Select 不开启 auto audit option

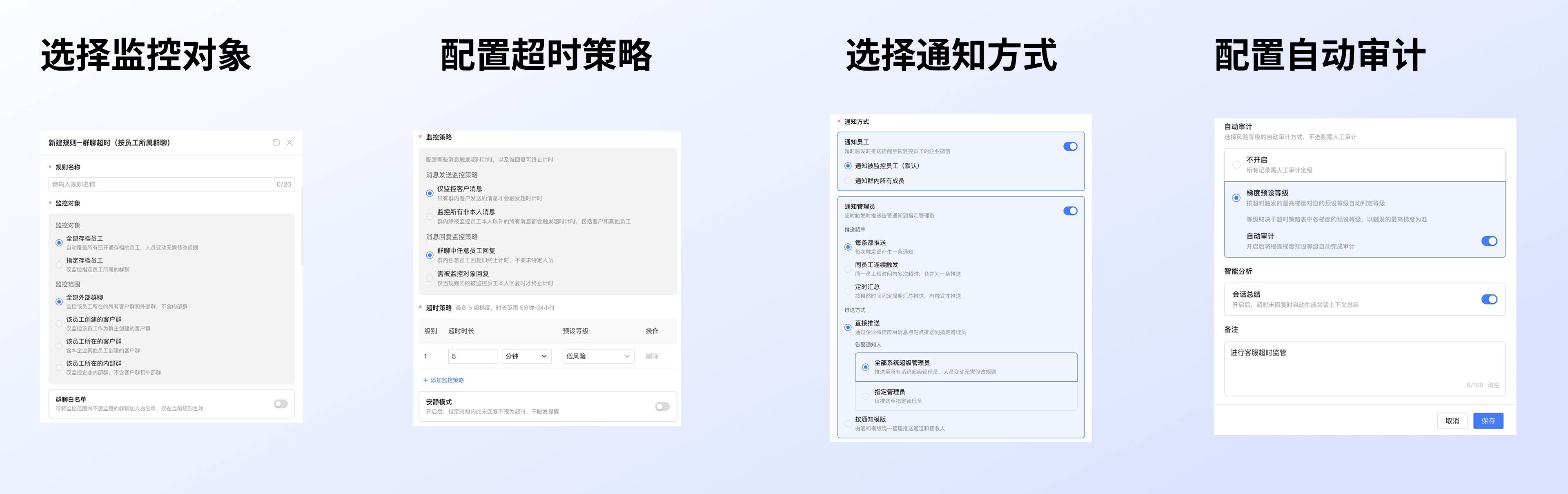point(1236,165)
